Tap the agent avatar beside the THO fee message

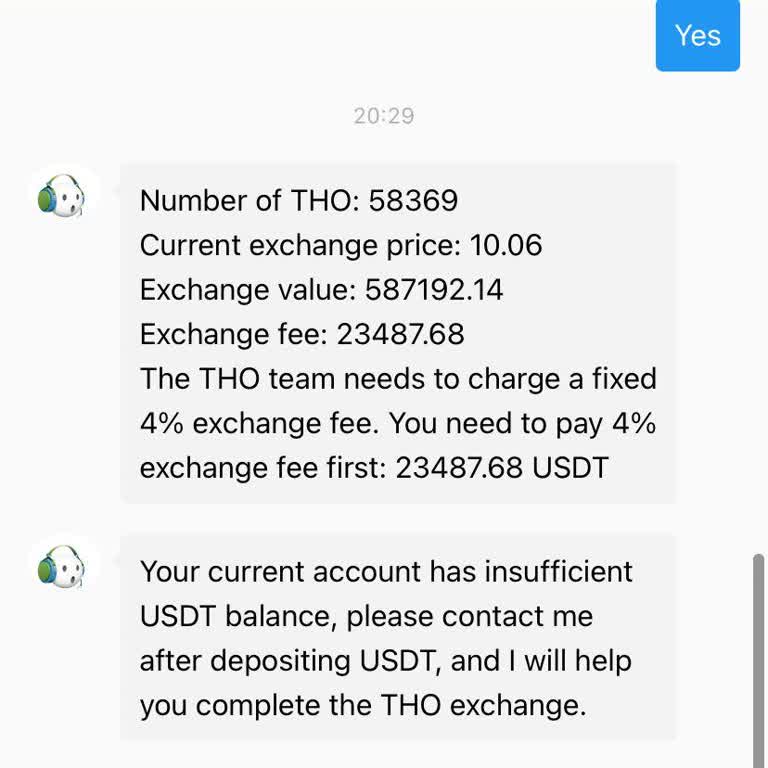[62, 198]
